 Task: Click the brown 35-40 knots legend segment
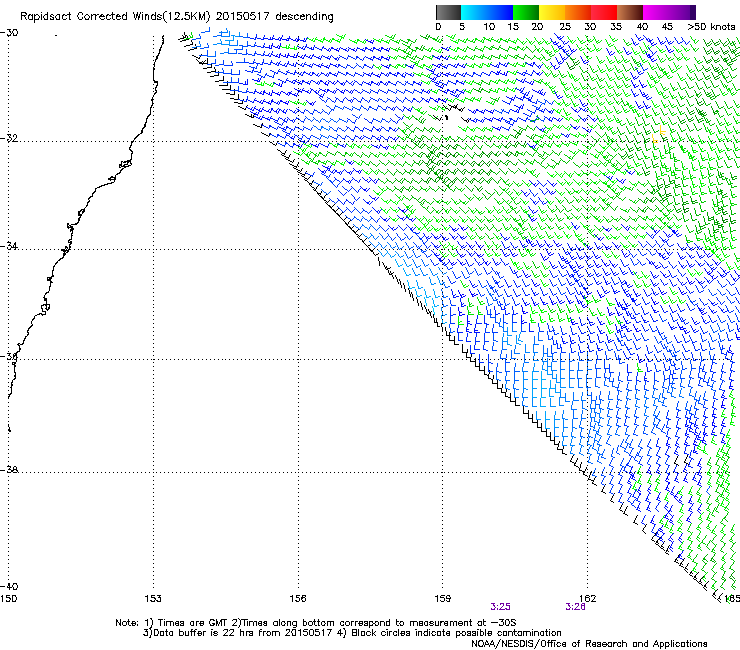click(x=630, y=13)
